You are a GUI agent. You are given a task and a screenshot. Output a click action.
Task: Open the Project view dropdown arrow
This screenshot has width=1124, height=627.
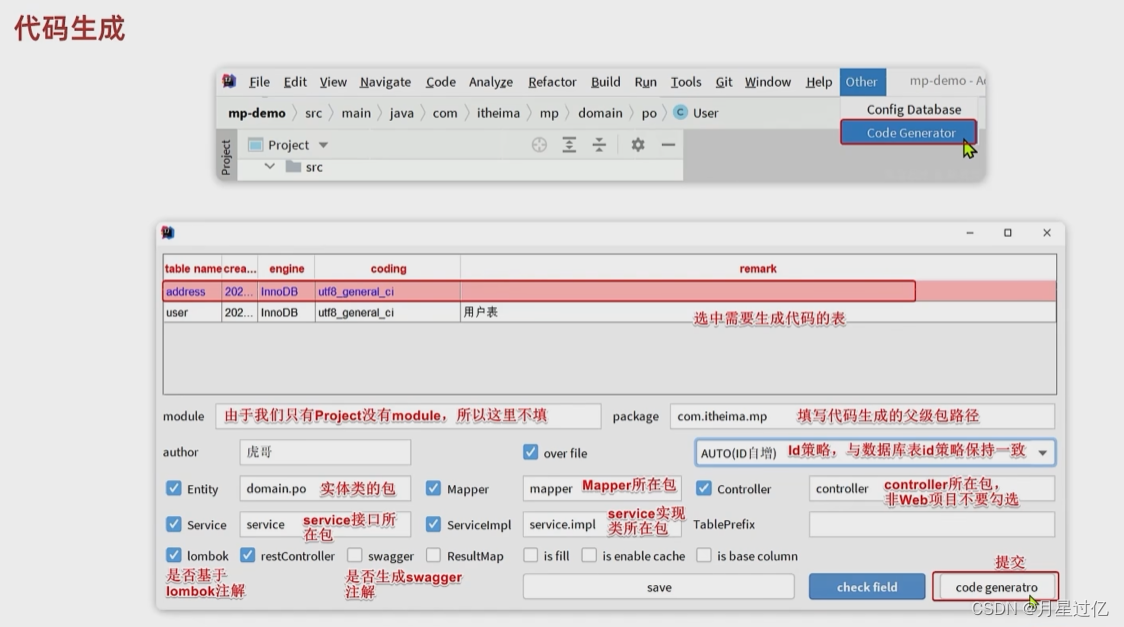click(323, 145)
